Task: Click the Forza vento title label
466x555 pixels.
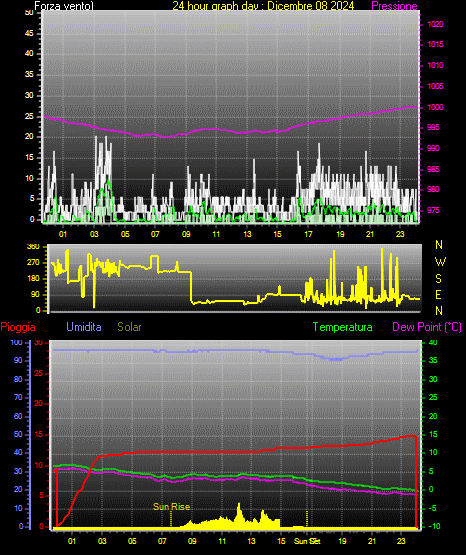Action: click(x=64, y=6)
